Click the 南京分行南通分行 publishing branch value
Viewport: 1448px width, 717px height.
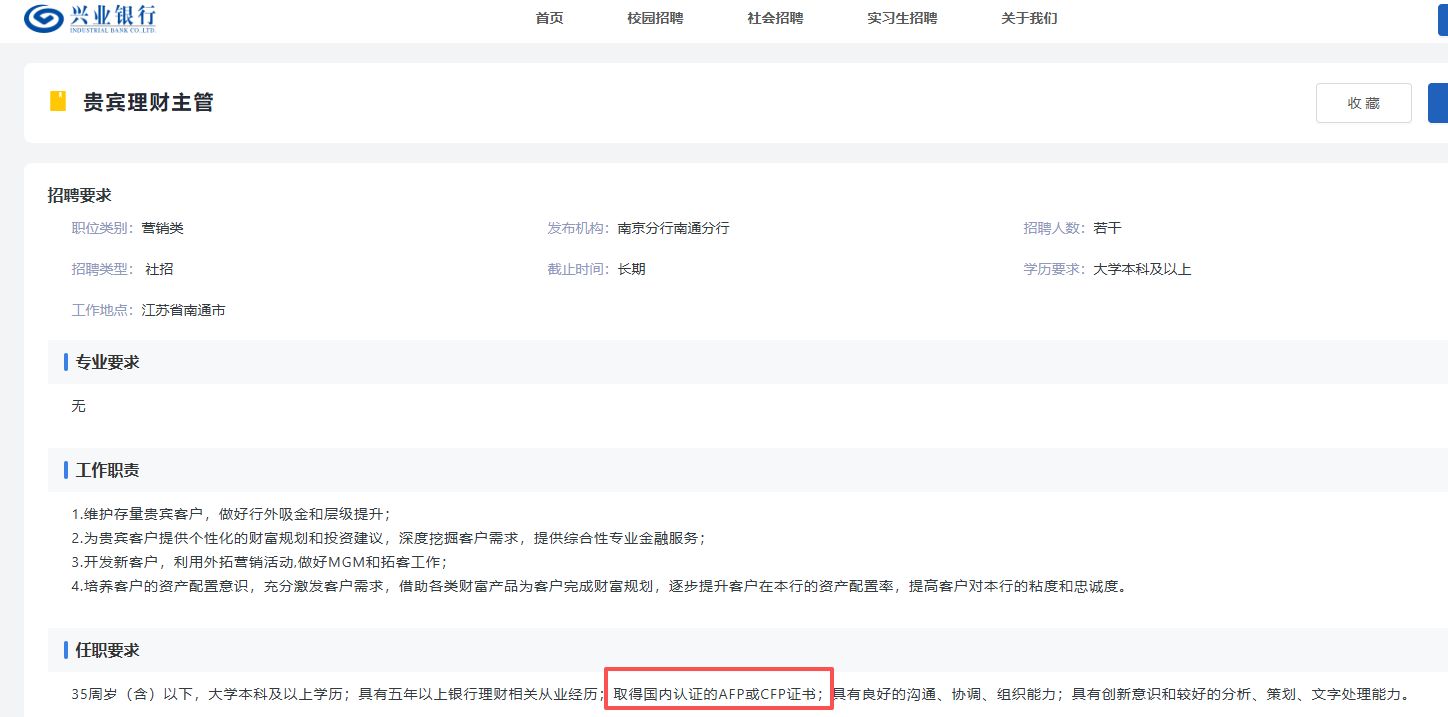[x=673, y=228]
